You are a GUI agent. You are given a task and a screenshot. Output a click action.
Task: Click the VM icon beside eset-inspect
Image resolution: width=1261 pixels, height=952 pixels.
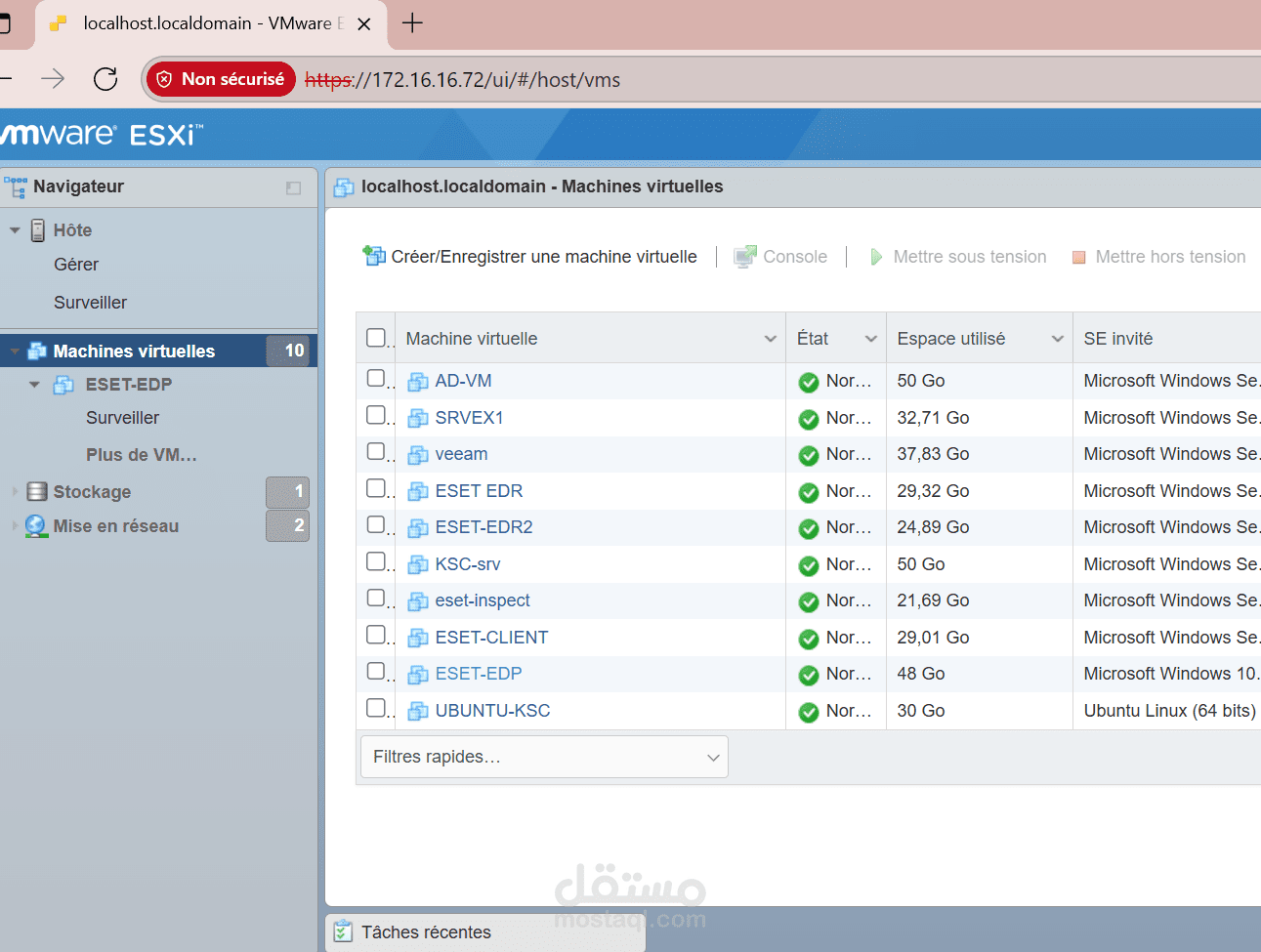click(x=418, y=601)
